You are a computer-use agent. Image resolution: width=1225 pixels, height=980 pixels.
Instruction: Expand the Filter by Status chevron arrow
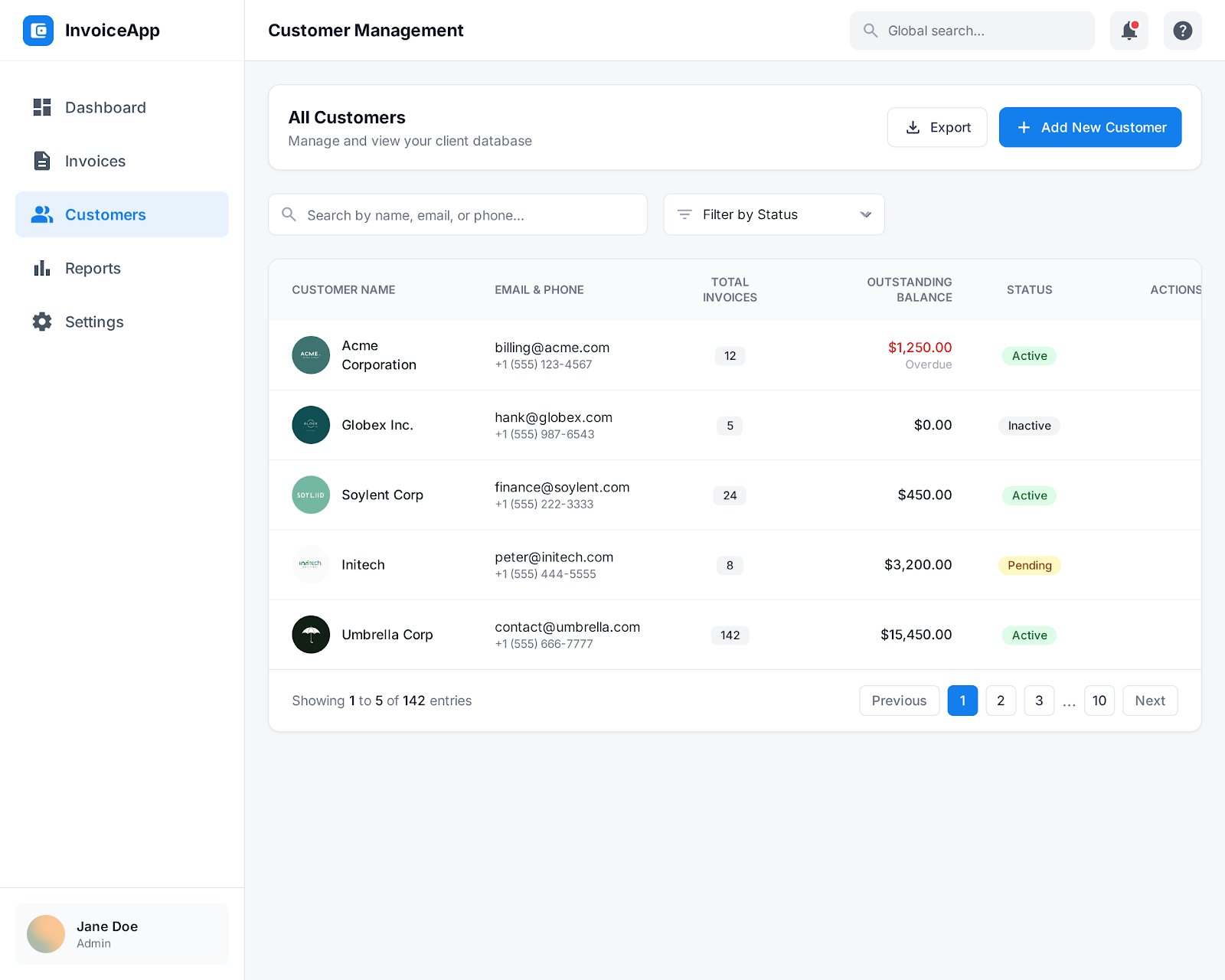pos(865,214)
